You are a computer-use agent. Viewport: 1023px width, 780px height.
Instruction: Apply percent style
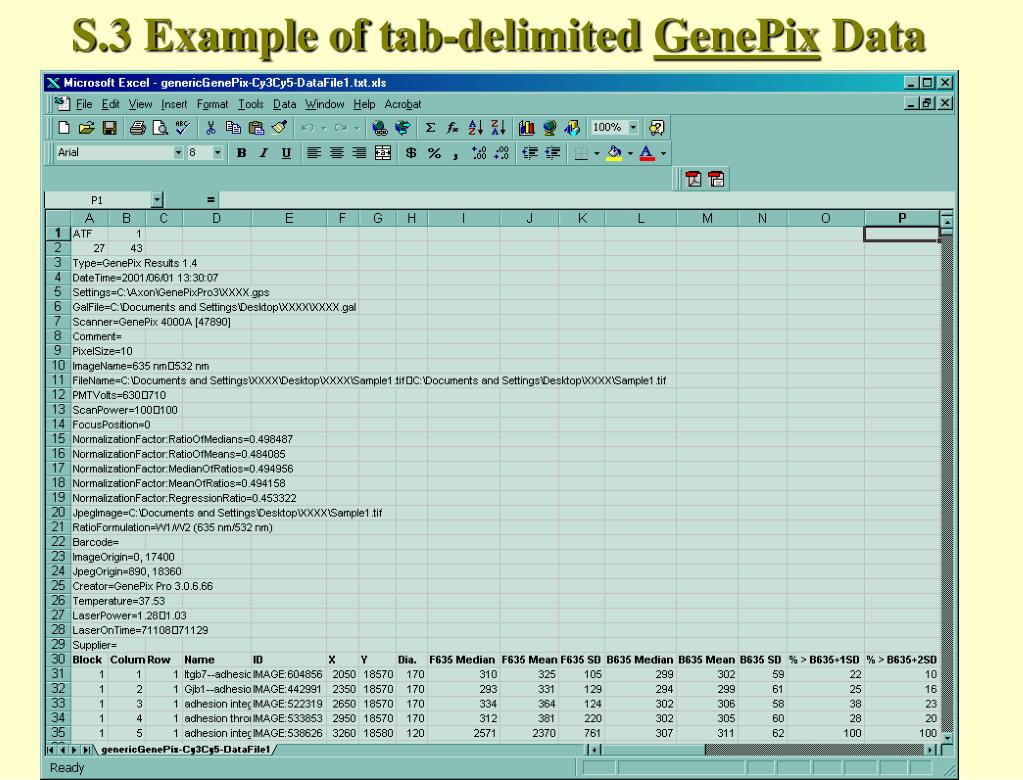pyautogui.click(x=434, y=153)
